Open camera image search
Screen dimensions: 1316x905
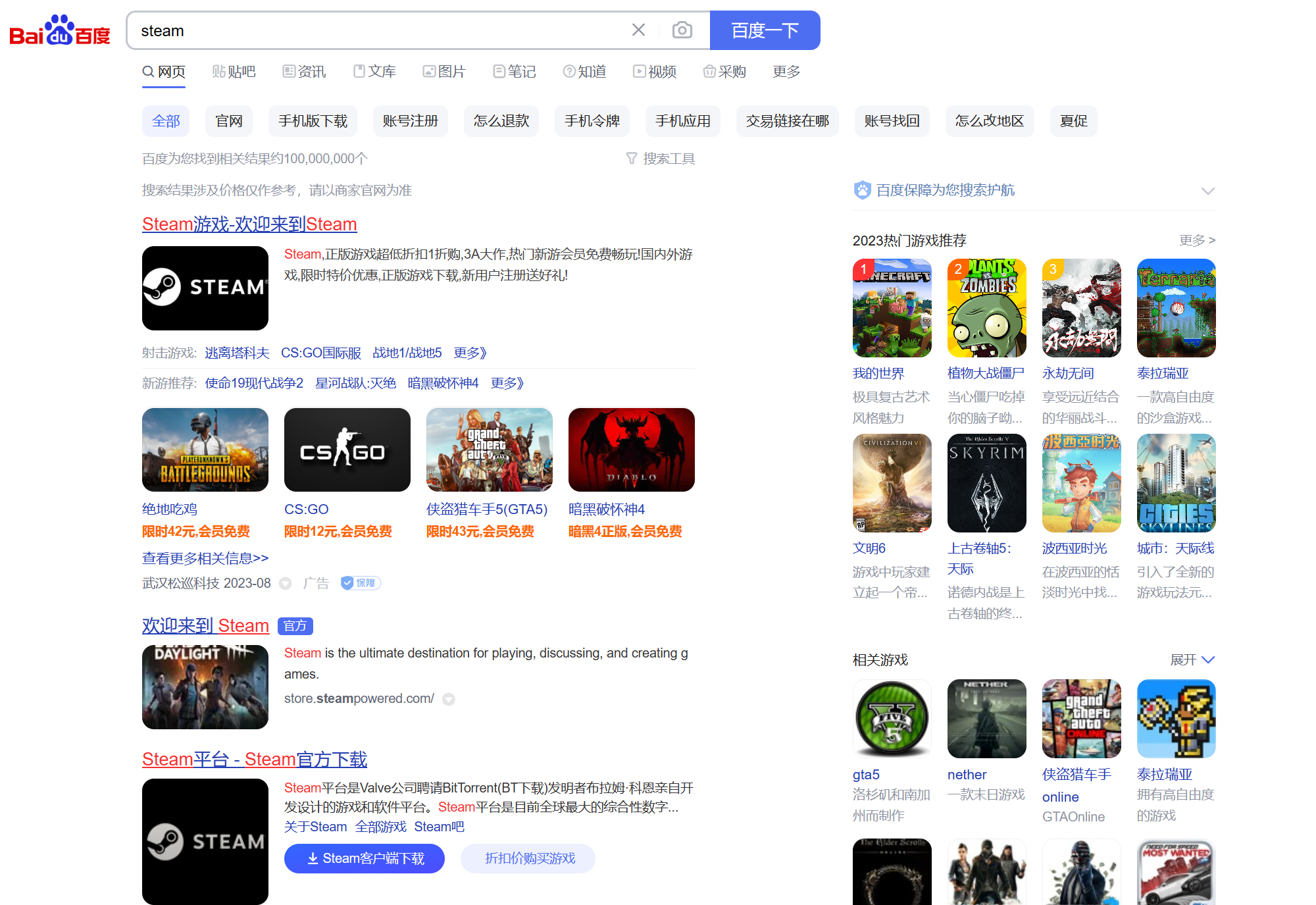tap(682, 30)
